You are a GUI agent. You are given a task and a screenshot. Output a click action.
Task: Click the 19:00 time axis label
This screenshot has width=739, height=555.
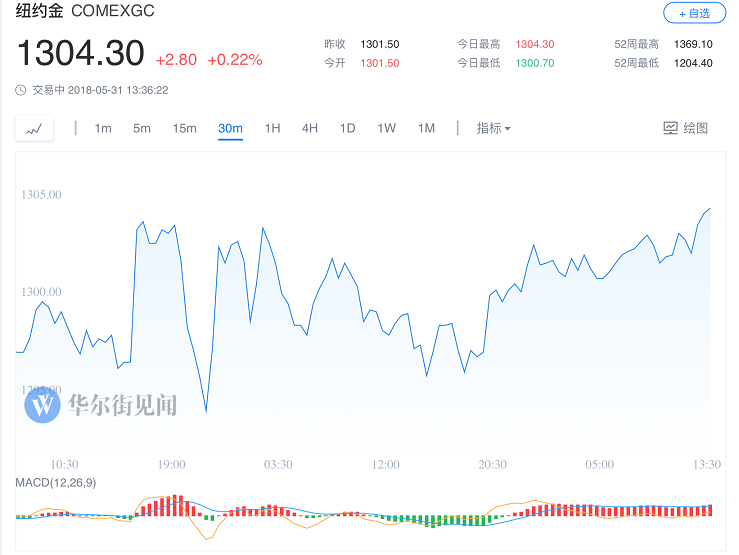[x=172, y=465]
